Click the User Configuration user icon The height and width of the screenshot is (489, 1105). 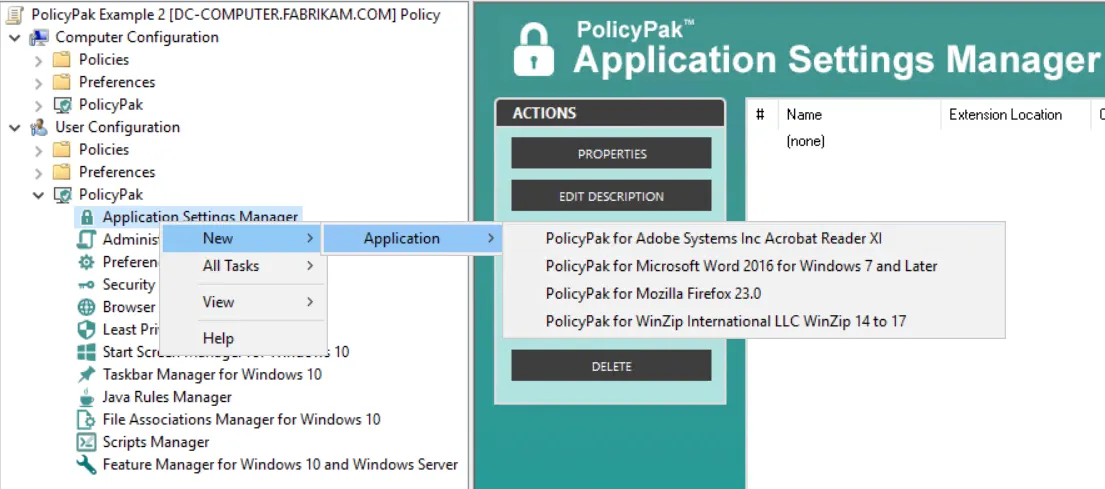coord(39,127)
